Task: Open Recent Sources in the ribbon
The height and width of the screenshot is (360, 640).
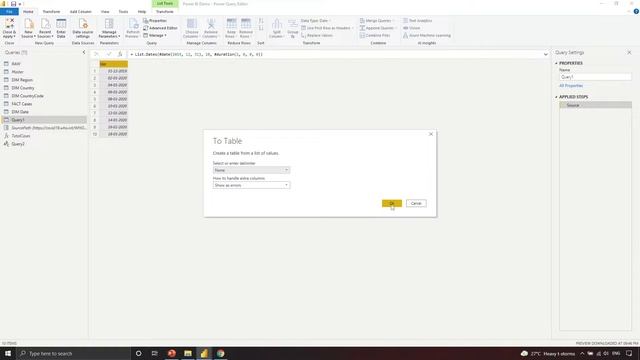Action: click(45, 28)
